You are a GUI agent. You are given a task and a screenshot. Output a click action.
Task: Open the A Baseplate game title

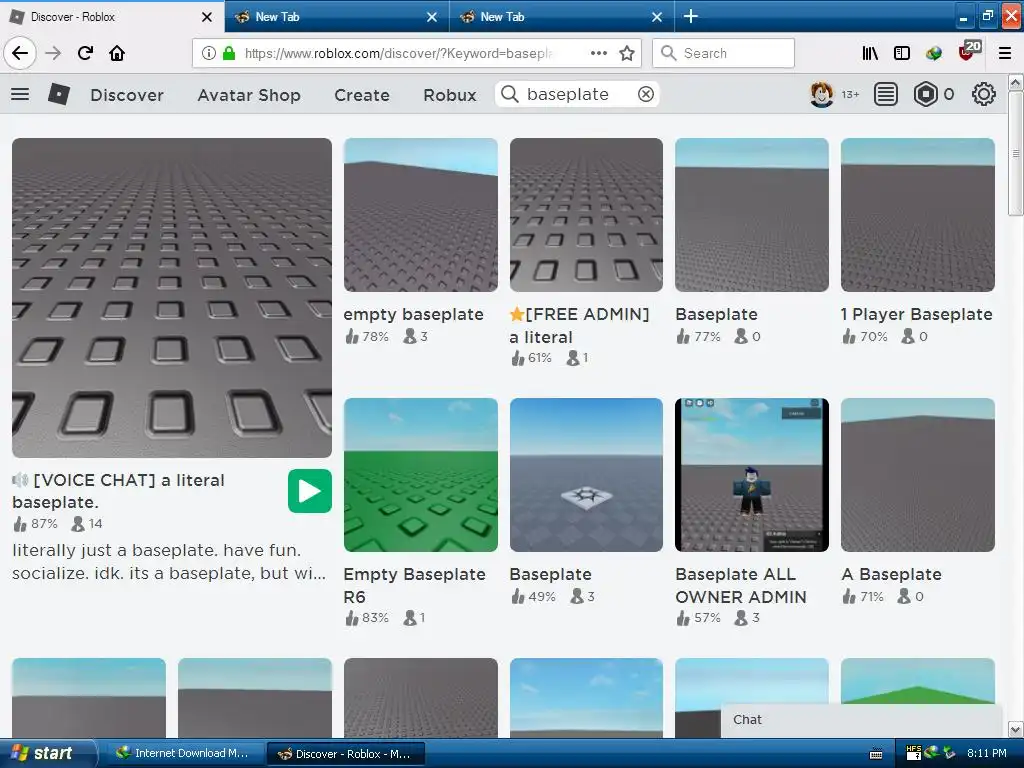click(x=891, y=574)
